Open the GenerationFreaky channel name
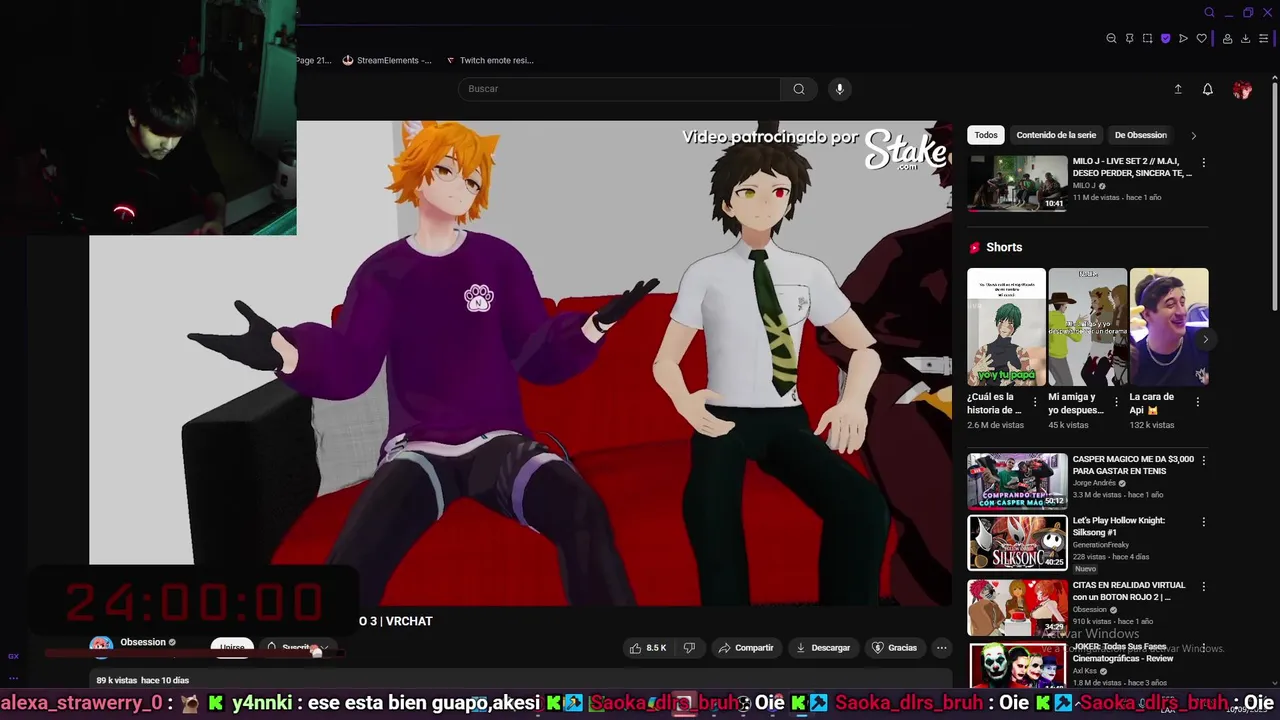The height and width of the screenshot is (720, 1280). pyautogui.click(x=1101, y=545)
